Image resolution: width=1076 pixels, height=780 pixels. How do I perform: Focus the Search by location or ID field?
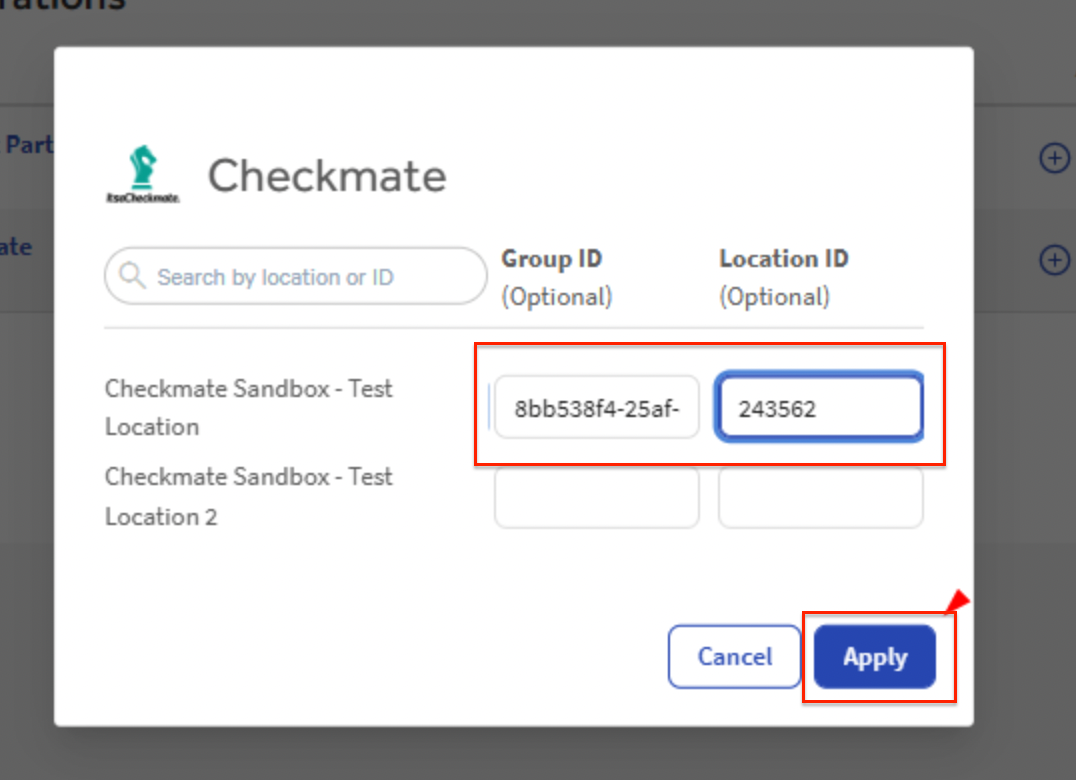point(296,276)
